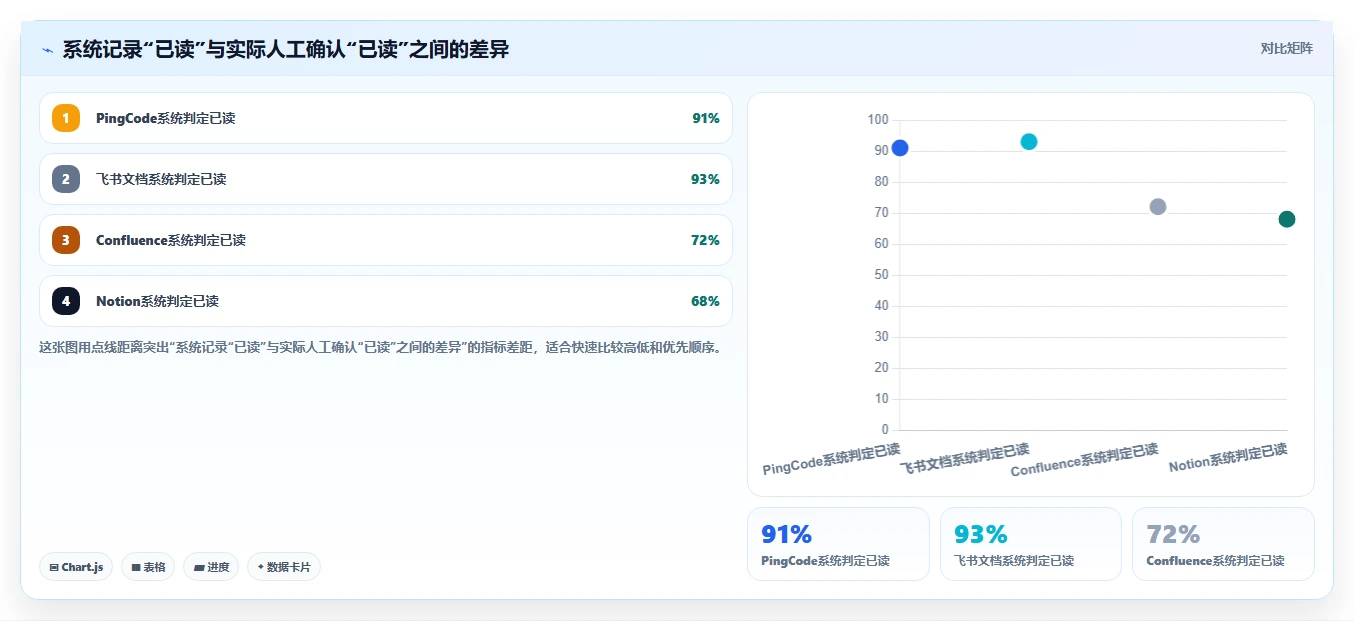Click the dark green Notion data point

coord(1287,219)
